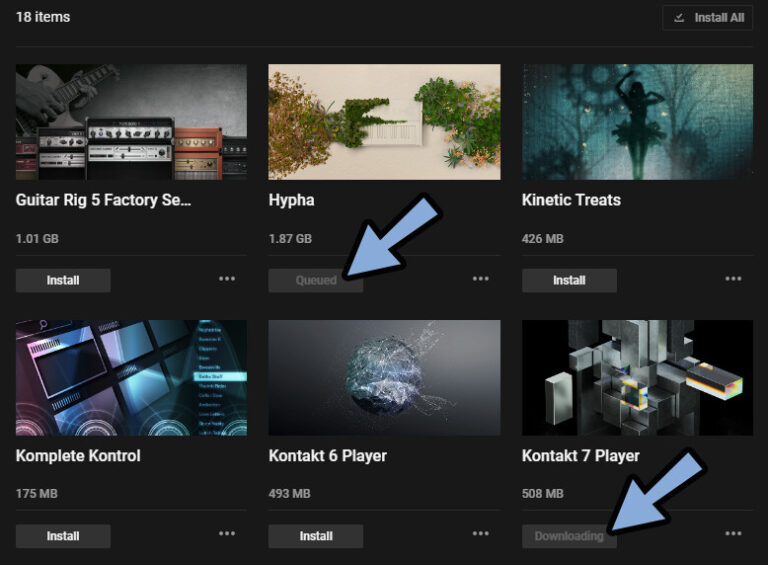Select the Guitar Rig 5 amplifier thumbnail
768x565 pixels.
click(131, 122)
